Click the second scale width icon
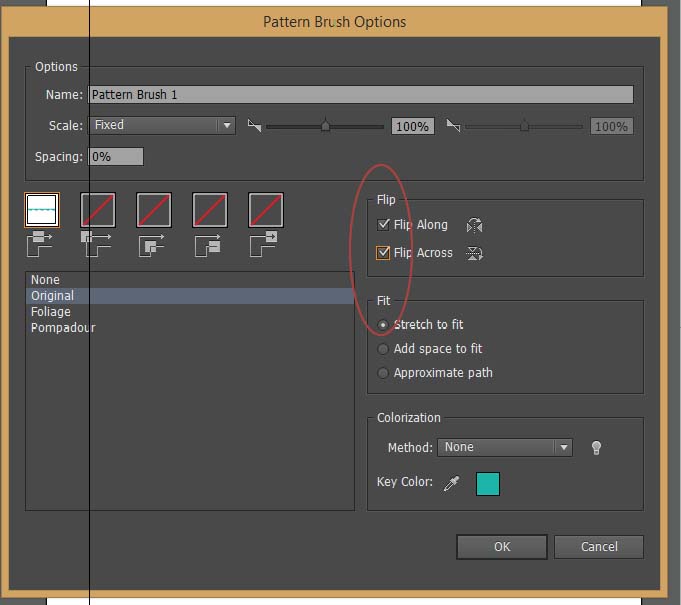The width and height of the screenshot is (681, 605). (453, 126)
